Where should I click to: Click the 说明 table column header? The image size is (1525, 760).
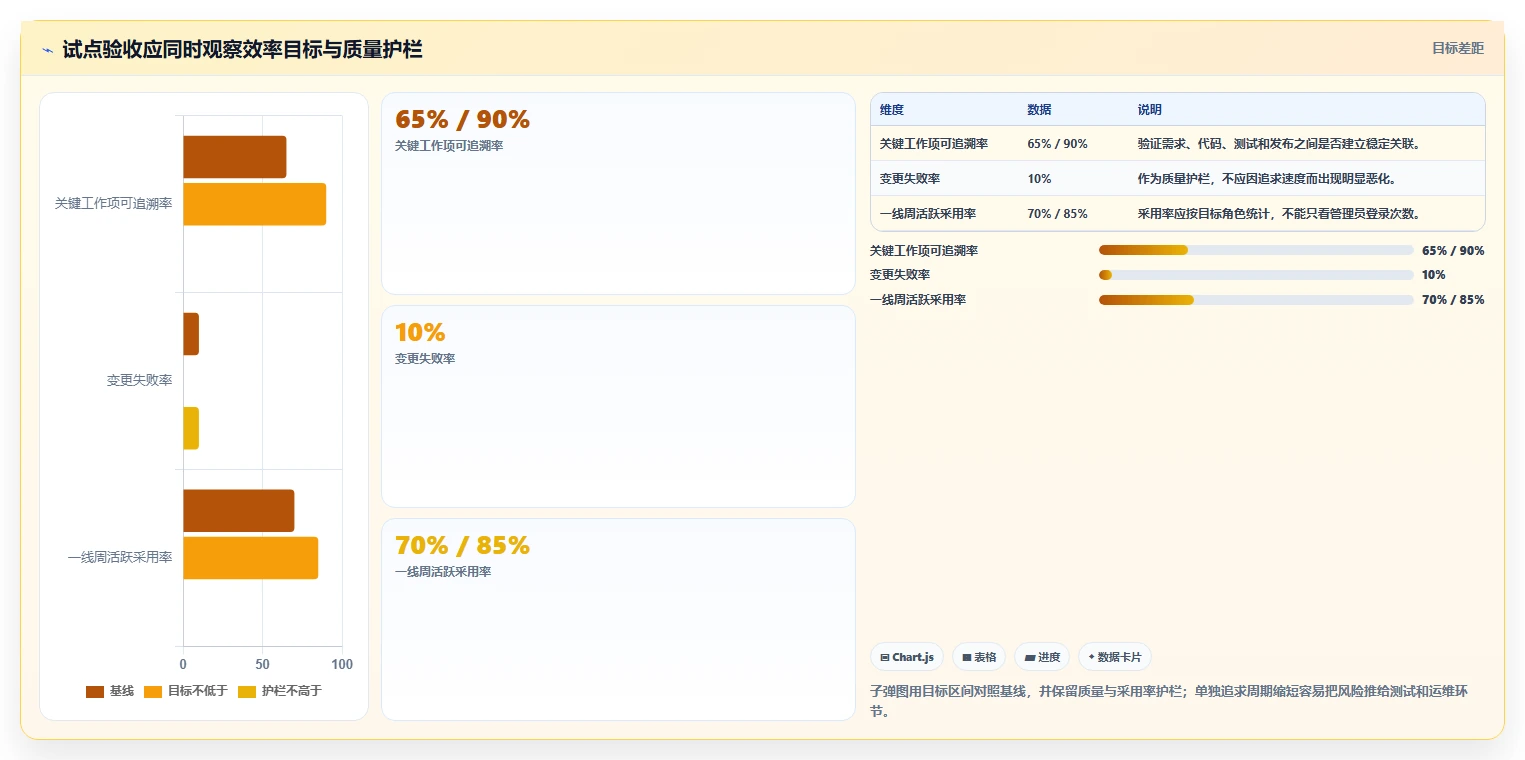click(x=1149, y=110)
